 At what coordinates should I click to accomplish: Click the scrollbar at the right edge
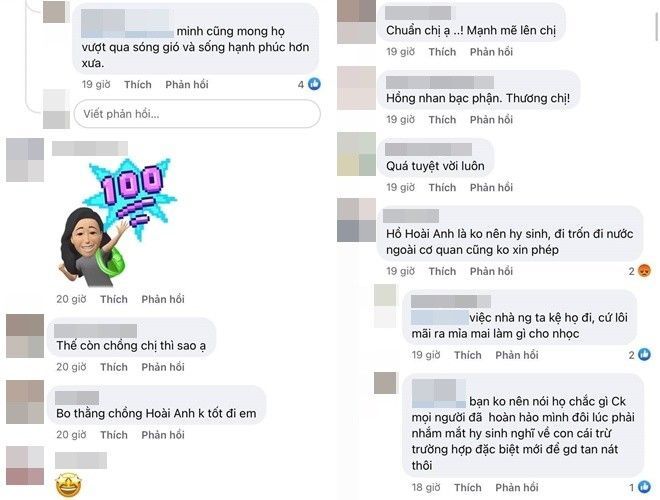point(657,21)
